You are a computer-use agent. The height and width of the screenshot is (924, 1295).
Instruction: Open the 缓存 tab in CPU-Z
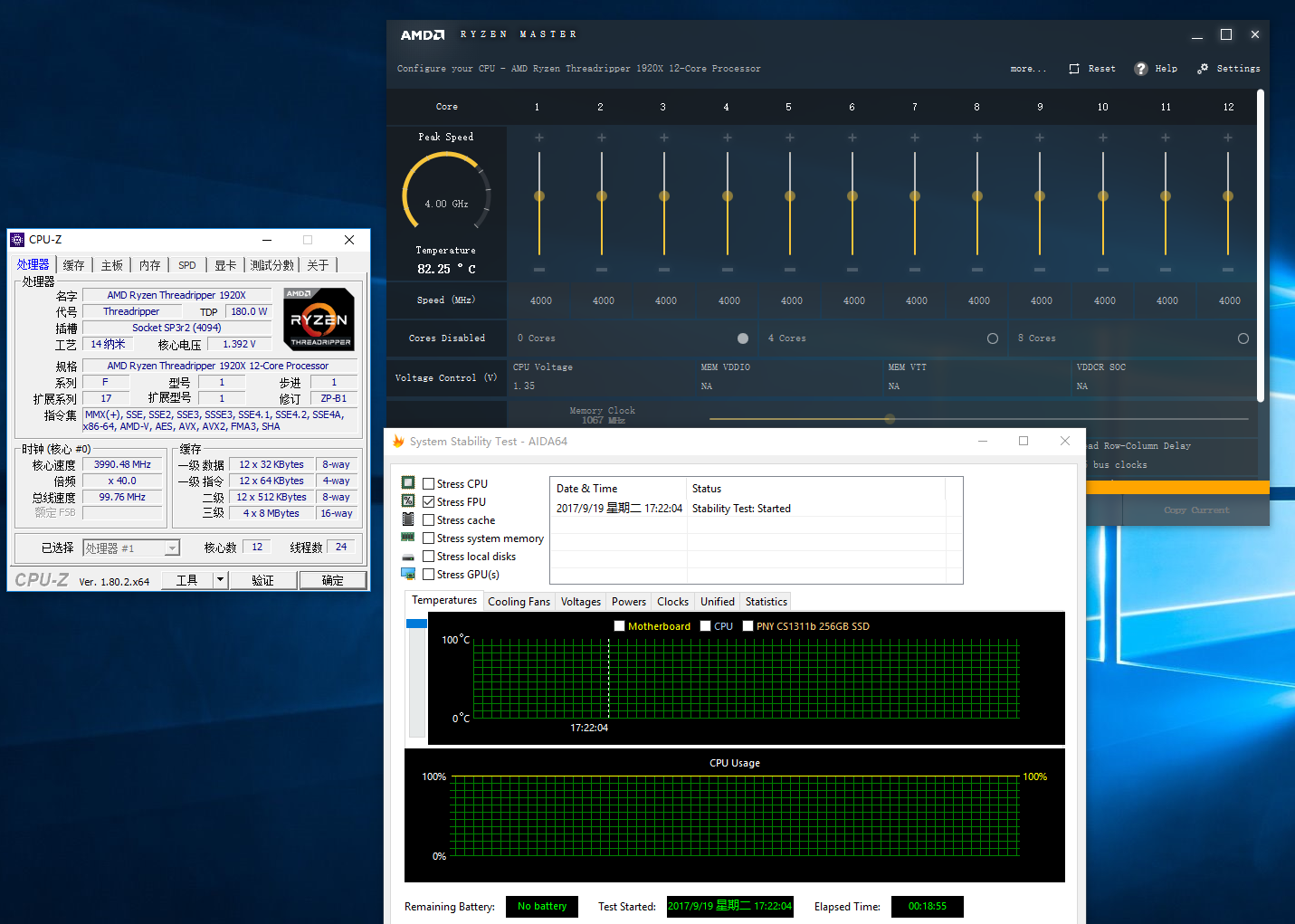pos(74,265)
